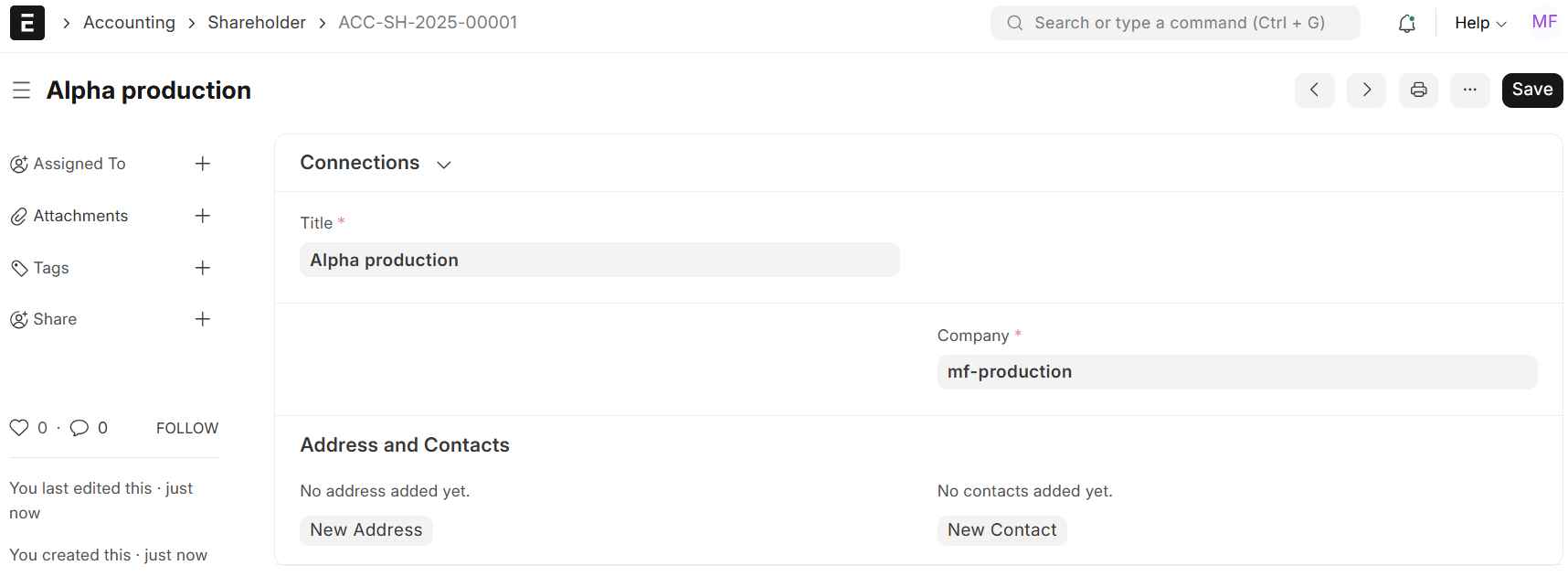Share the document using the plus icon
This screenshot has height=587, width=1568.
(x=203, y=319)
